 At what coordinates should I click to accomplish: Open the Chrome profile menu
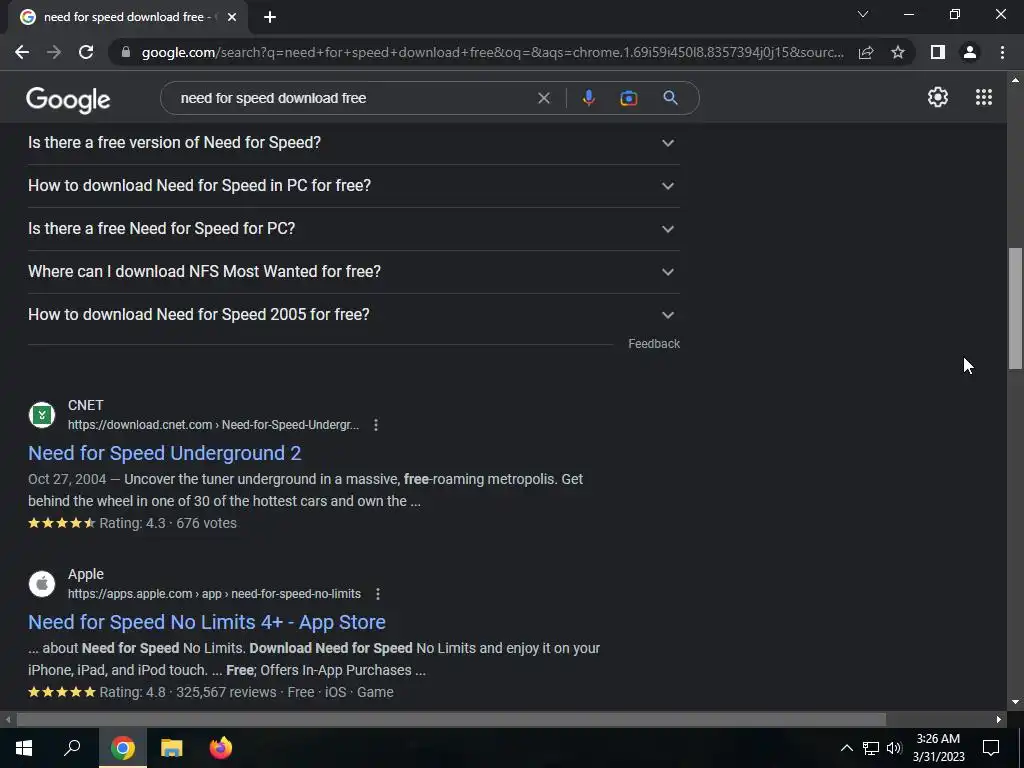[x=970, y=52]
